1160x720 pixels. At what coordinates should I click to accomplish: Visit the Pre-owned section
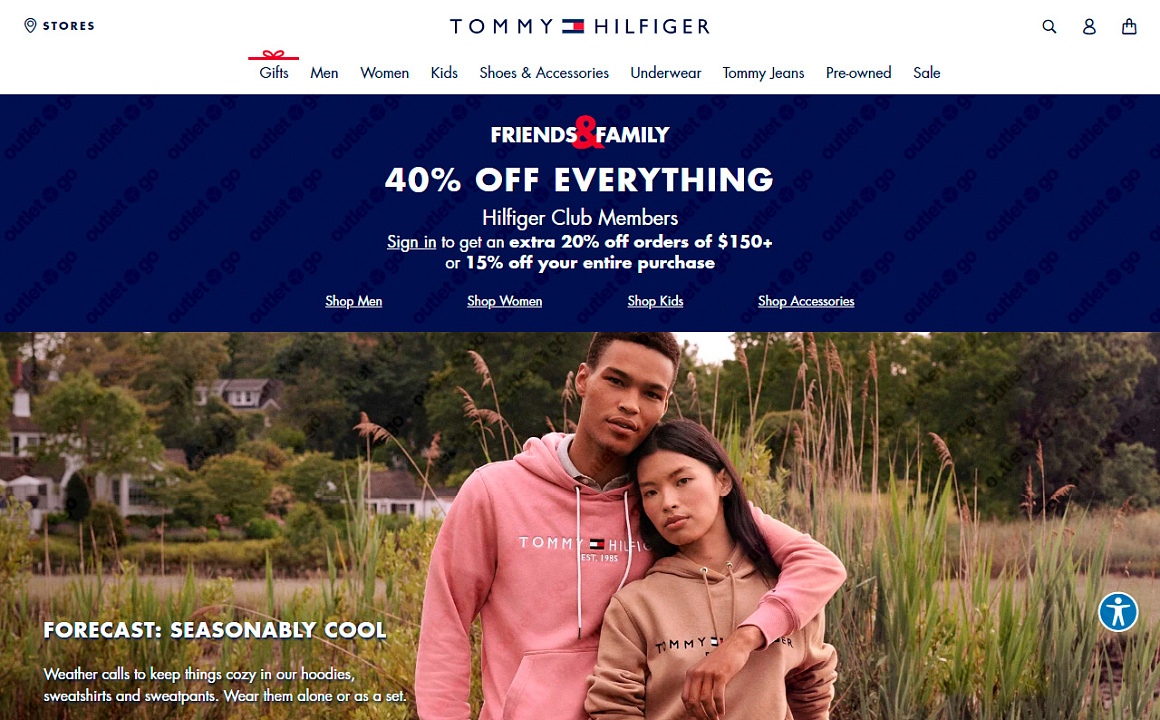(x=858, y=73)
